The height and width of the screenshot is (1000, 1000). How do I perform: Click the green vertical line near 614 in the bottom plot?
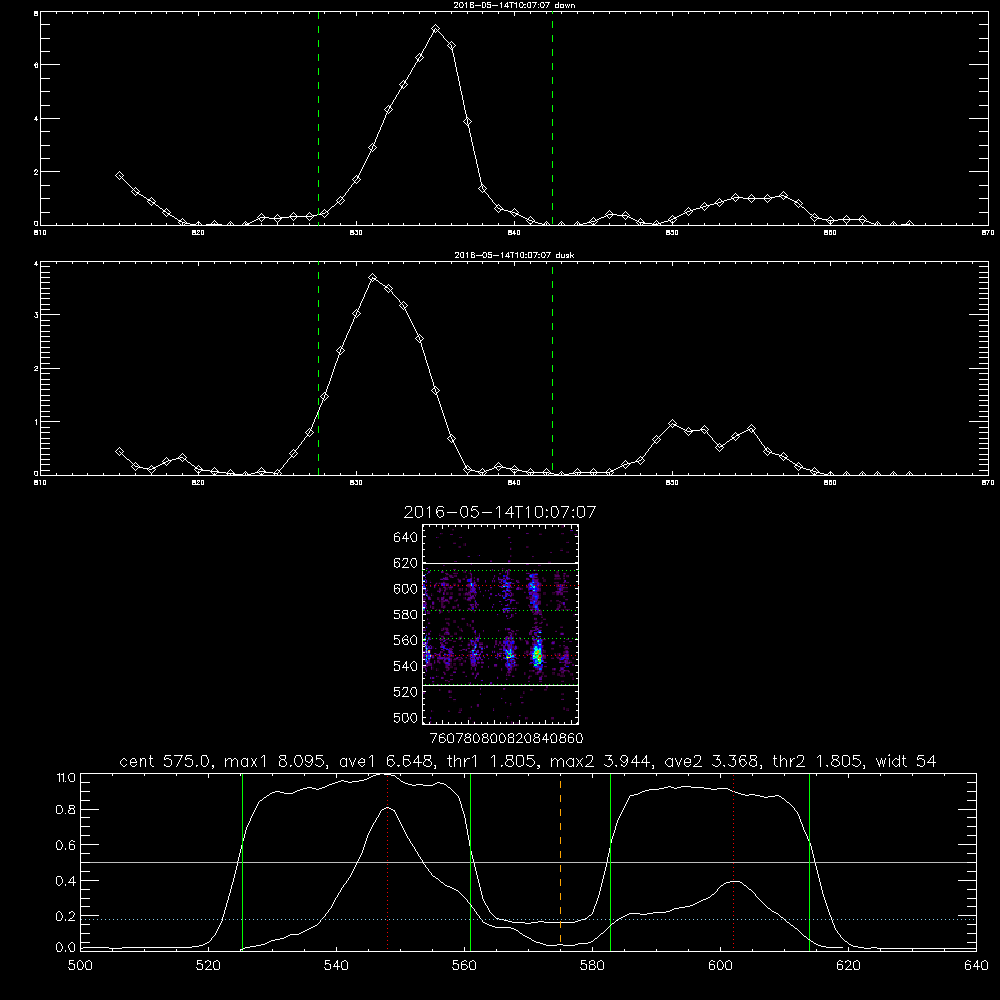(x=809, y=861)
